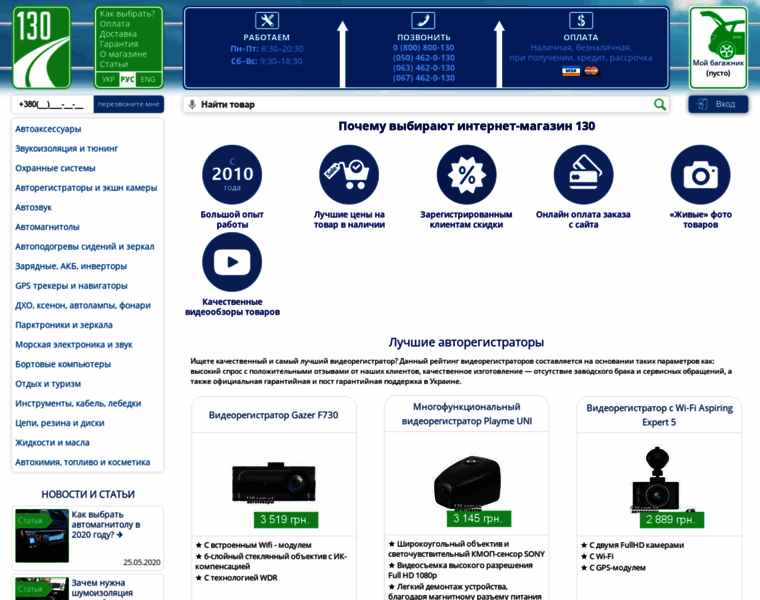Open Видеорегистратор Gazer F730 title

(273, 415)
